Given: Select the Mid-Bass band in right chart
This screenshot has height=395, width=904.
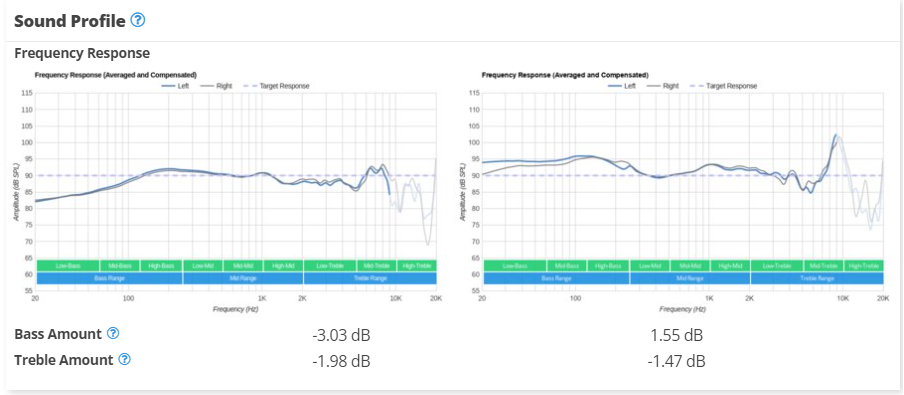Looking at the screenshot, I should pyautogui.click(x=567, y=266).
